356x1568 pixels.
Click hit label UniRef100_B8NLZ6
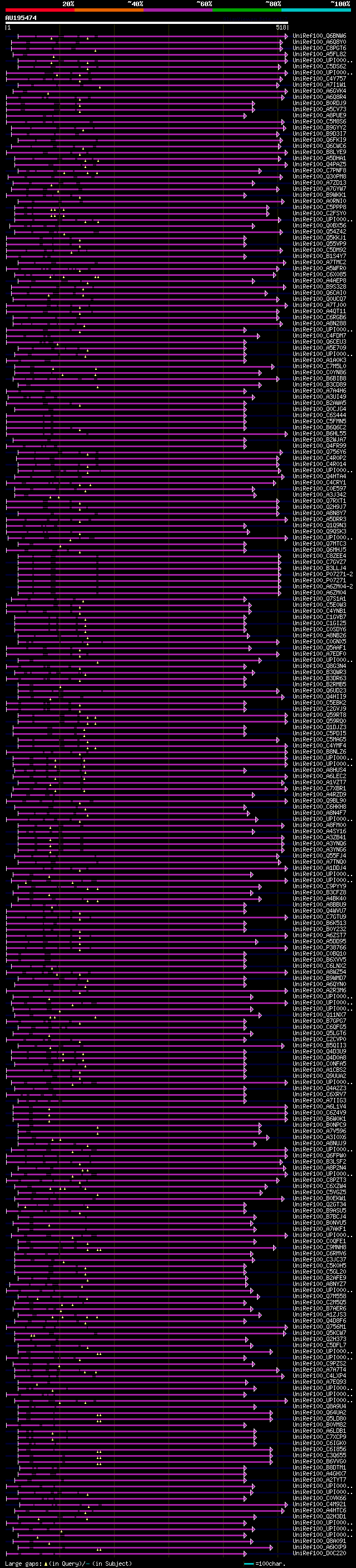point(319,752)
